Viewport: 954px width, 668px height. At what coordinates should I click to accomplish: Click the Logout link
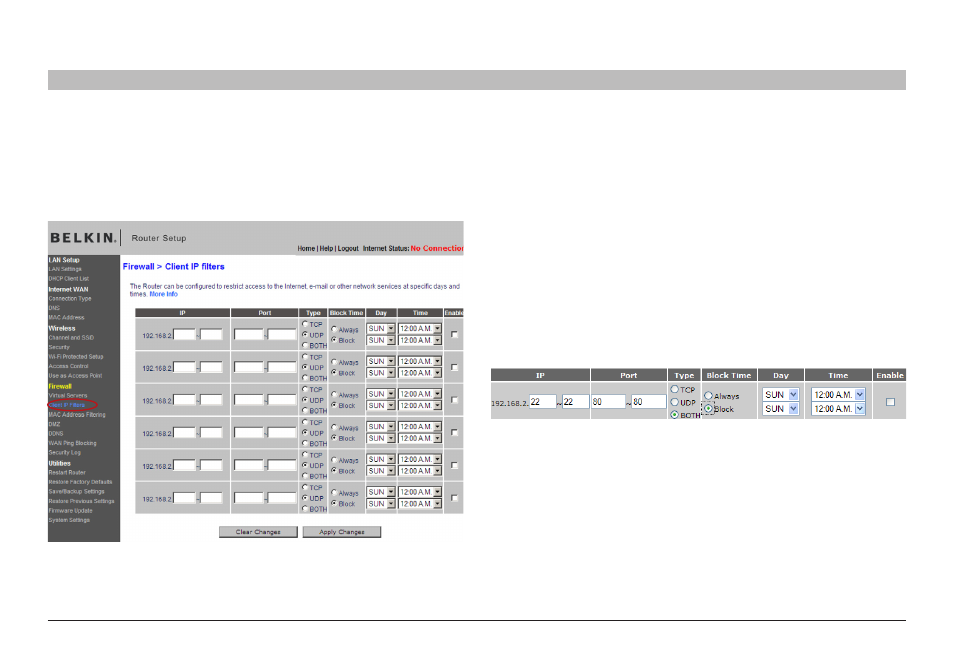coord(348,248)
